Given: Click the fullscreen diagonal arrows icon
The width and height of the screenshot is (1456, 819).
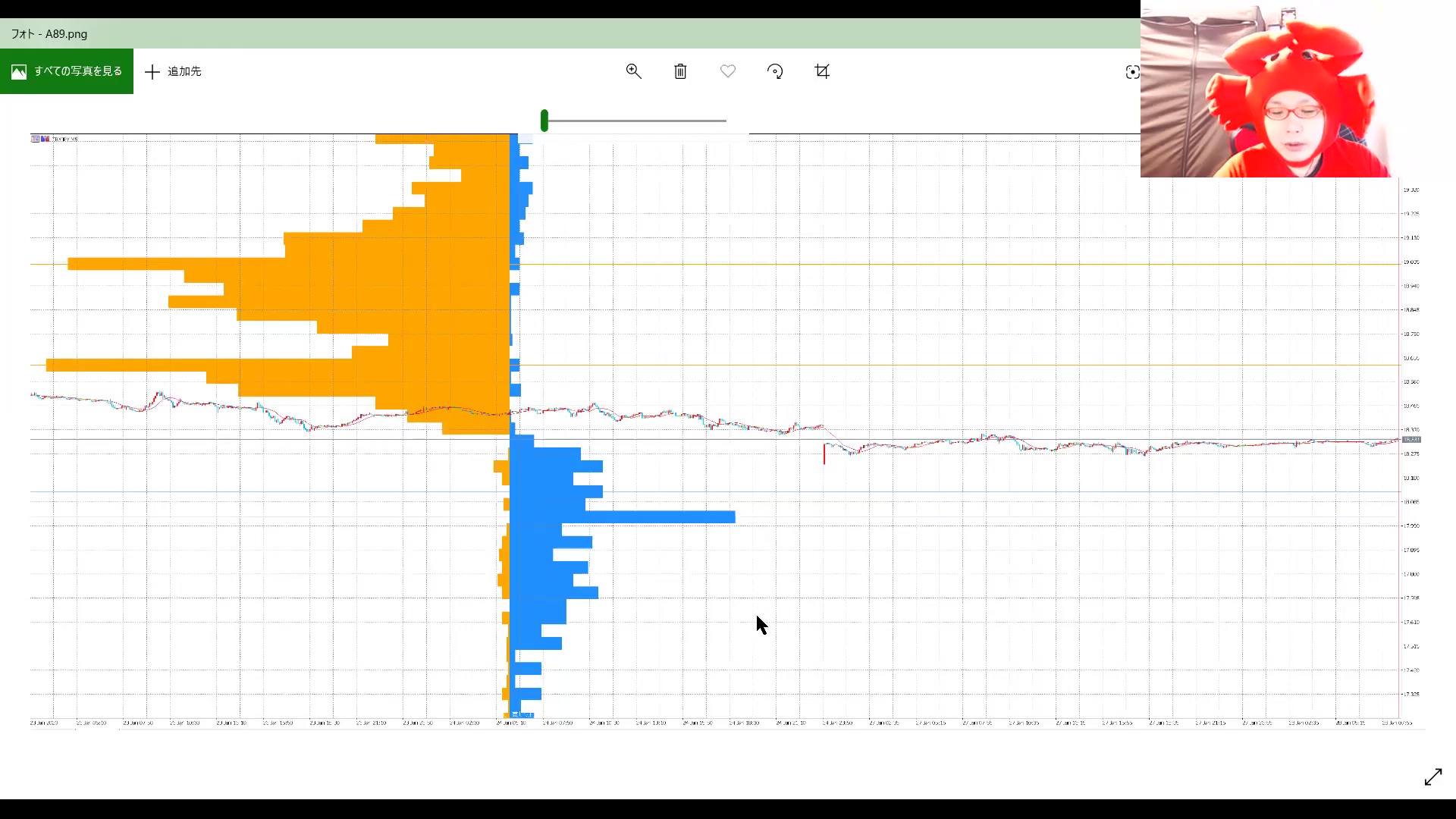Looking at the screenshot, I should pos(1432,777).
